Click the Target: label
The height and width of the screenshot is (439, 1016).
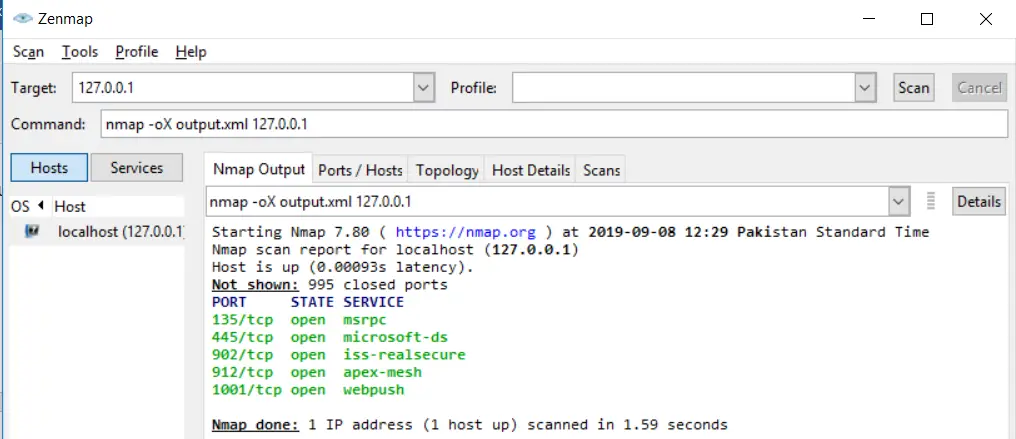[x=33, y=88]
